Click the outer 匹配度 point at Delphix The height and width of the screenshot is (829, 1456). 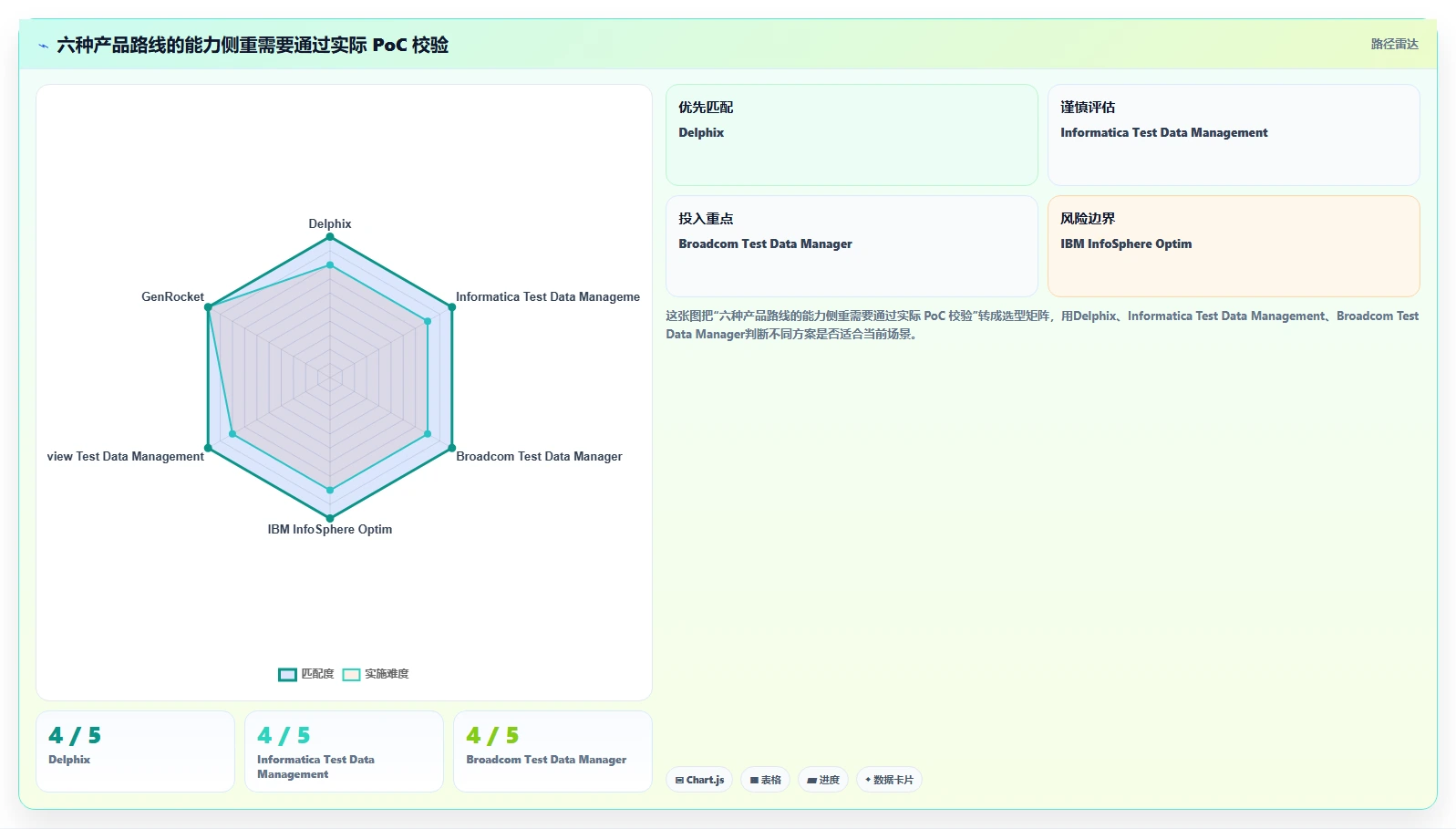coord(330,237)
